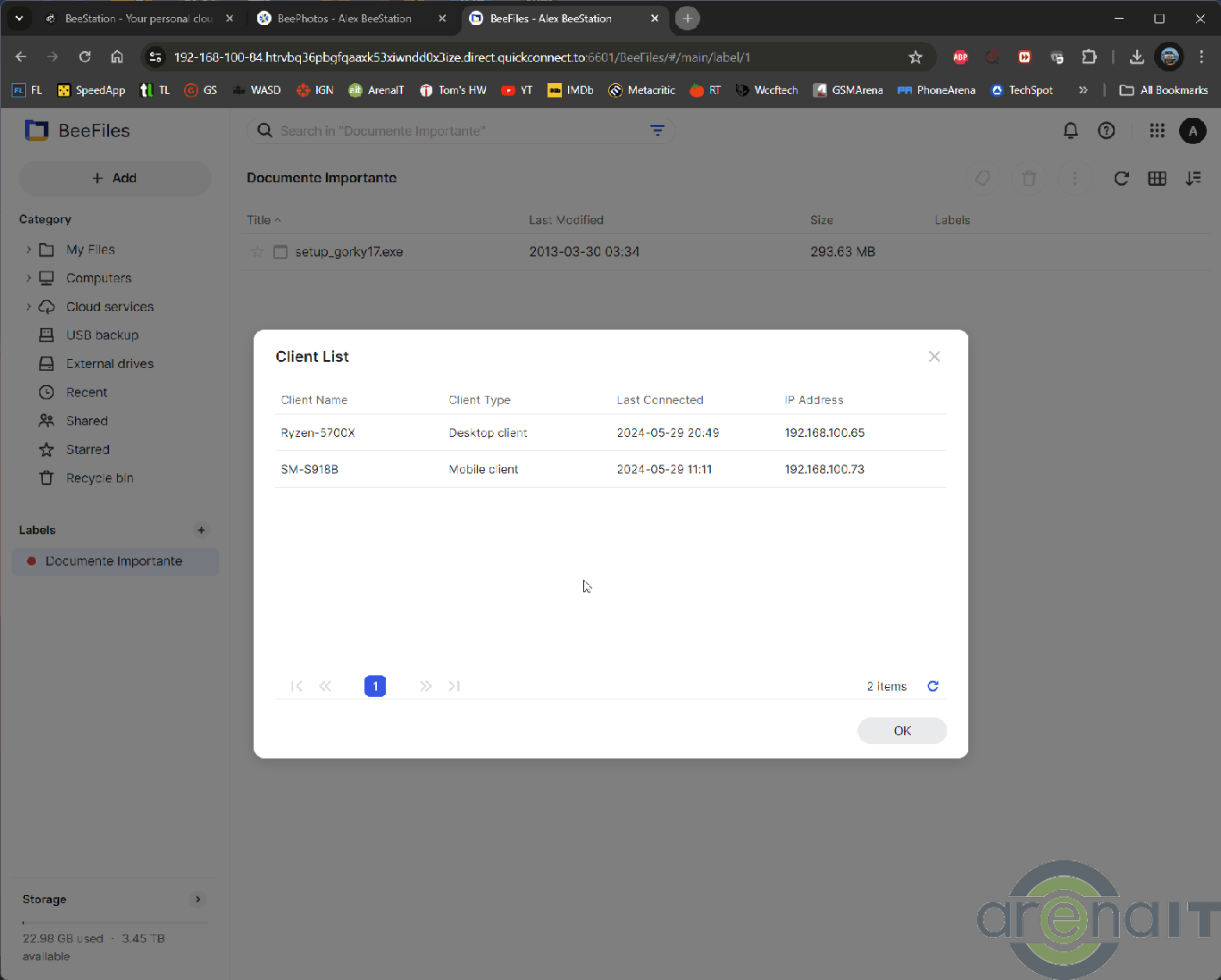
Task: Open the Recycle bin category
Action: click(99, 478)
